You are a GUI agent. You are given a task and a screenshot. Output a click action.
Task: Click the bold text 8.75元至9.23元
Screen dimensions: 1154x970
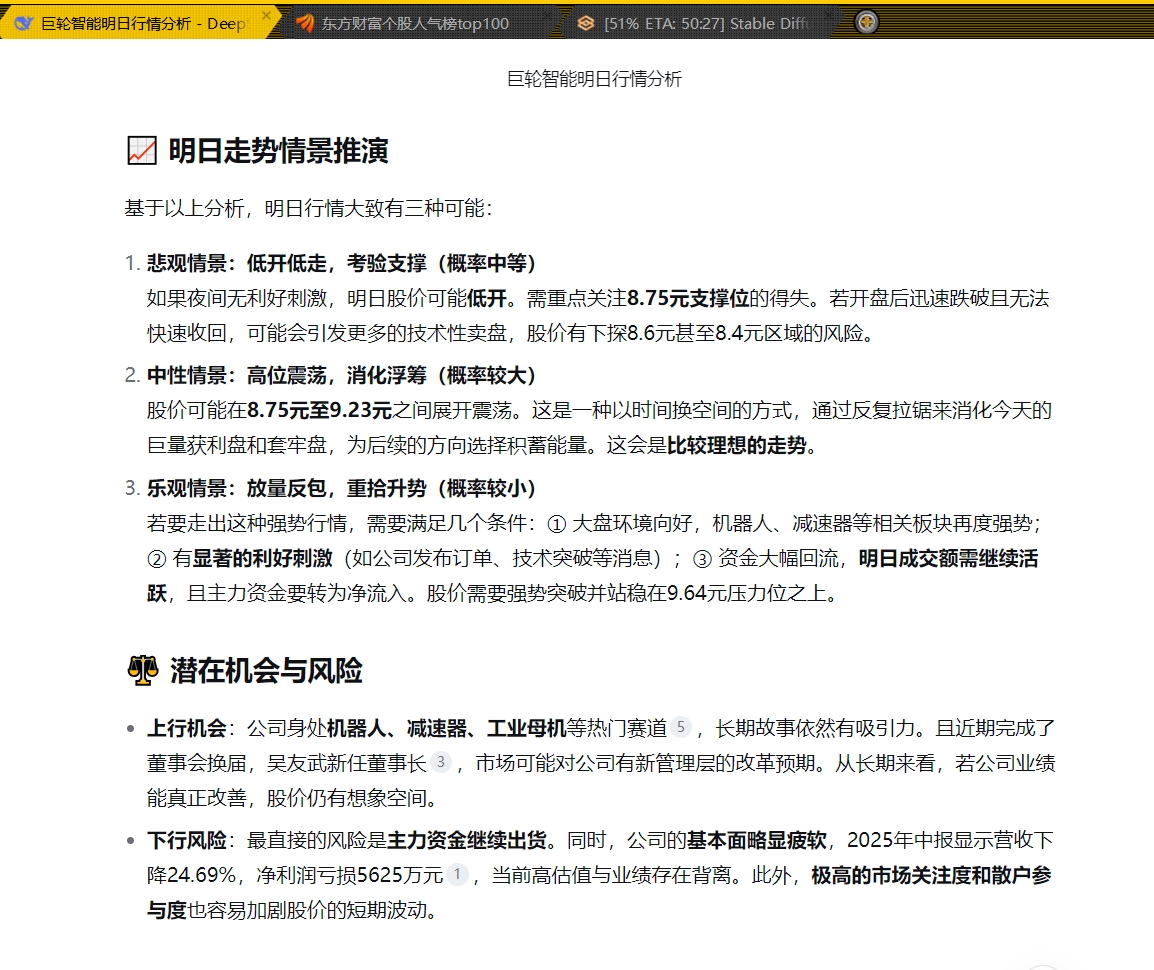(319, 410)
